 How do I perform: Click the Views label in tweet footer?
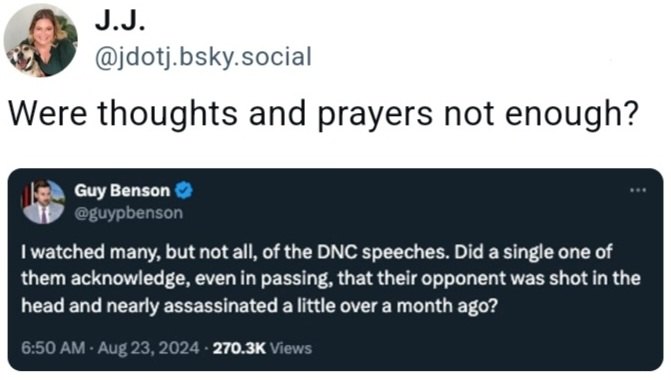(x=291, y=348)
